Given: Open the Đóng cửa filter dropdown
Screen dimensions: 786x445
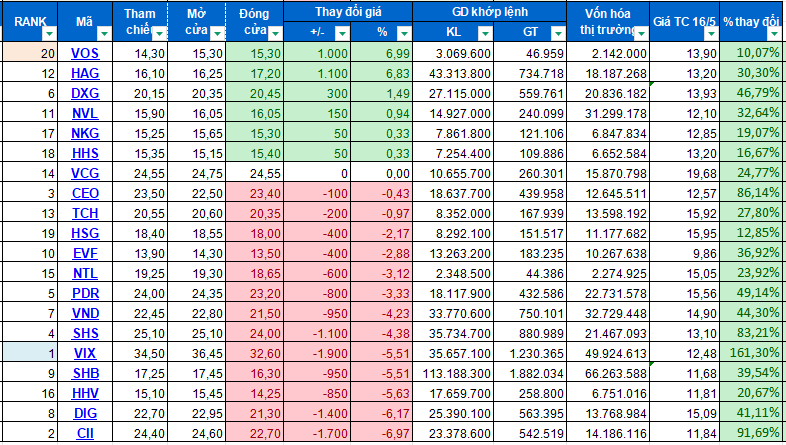Looking at the screenshot, I should tap(275, 34).
